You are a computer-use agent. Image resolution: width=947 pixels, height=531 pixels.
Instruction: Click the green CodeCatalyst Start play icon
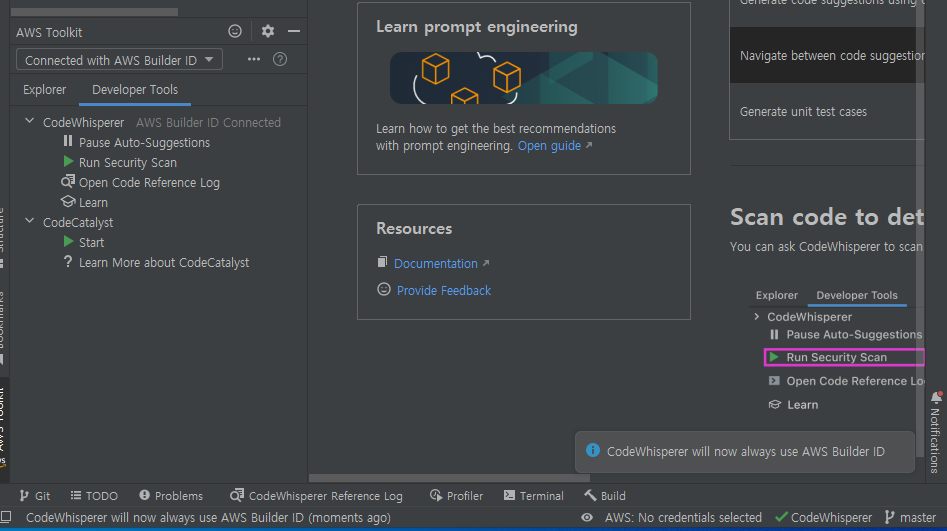68,242
